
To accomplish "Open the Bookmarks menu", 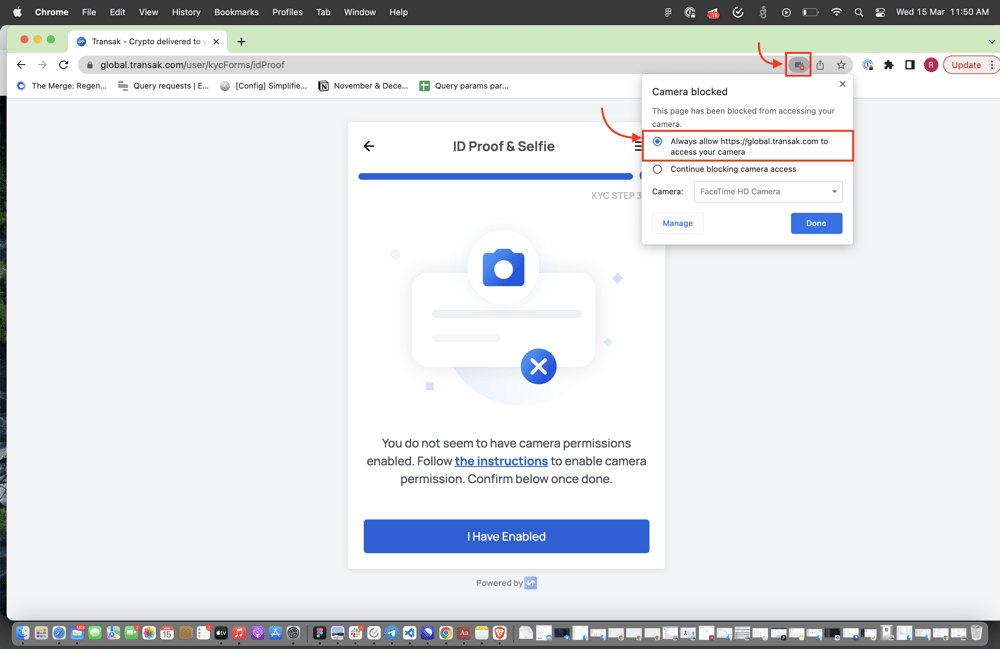I will (x=236, y=12).
